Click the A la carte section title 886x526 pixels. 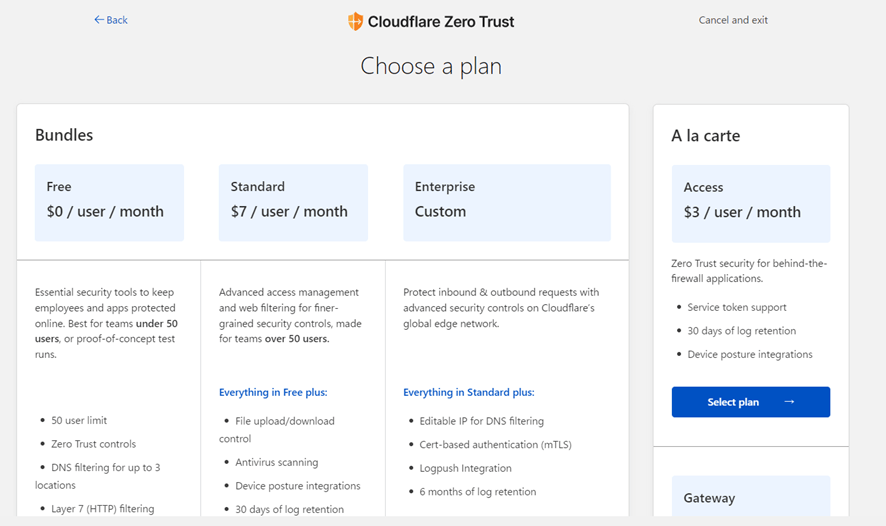(705, 136)
